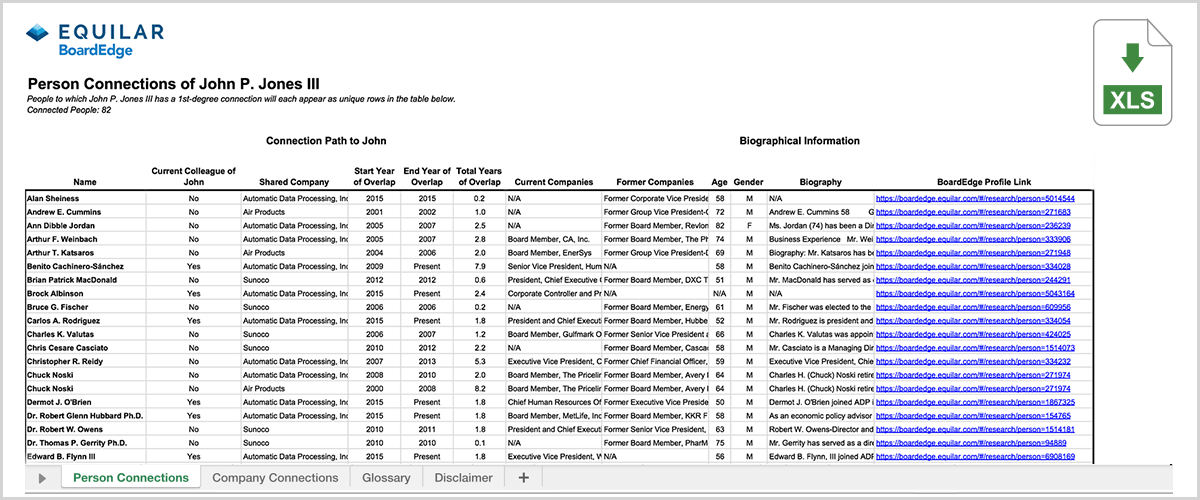Open Bruce G. Fischer profile link

pos(973,308)
